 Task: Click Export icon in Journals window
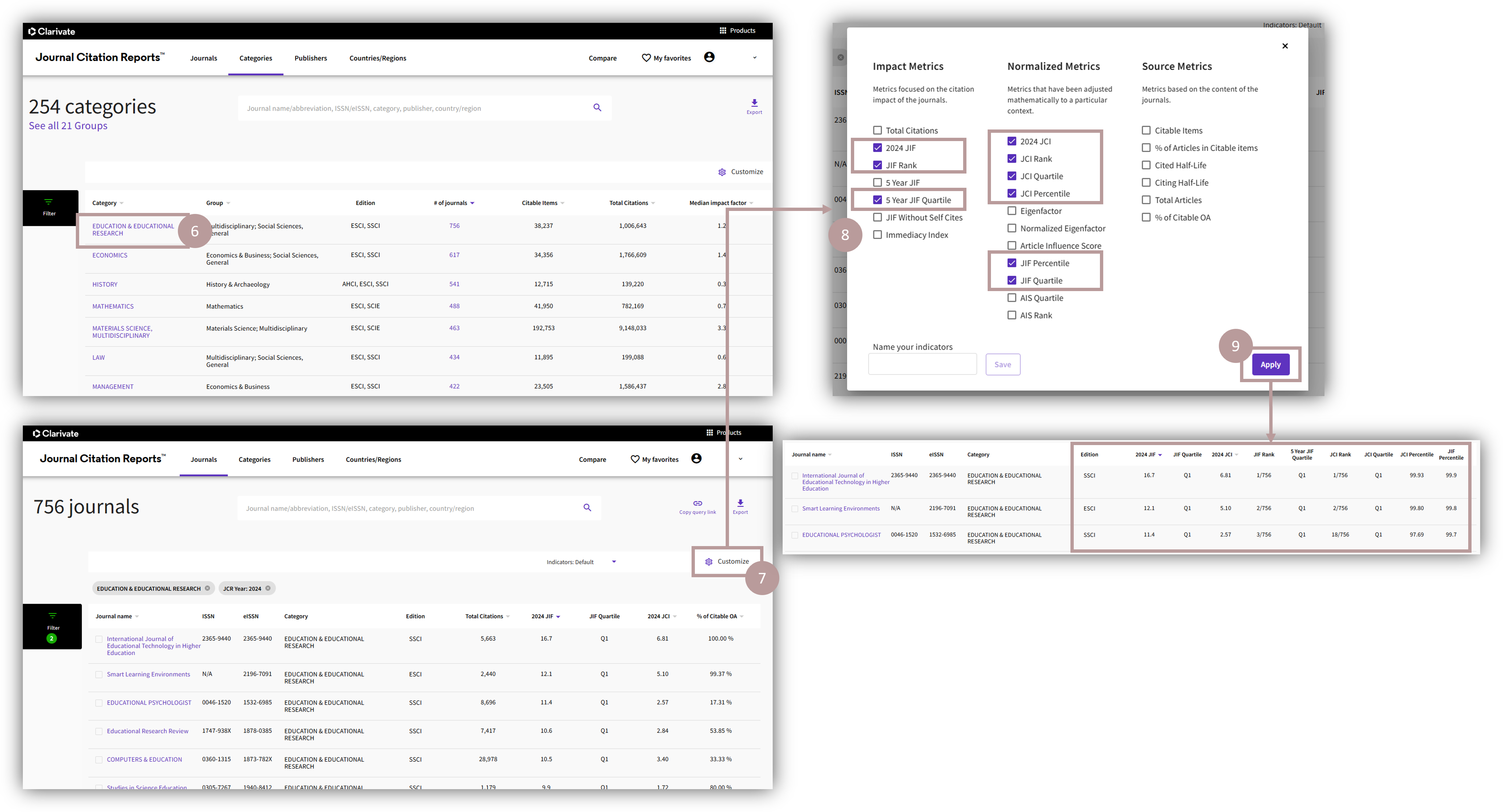pyautogui.click(x=740, y=503)
